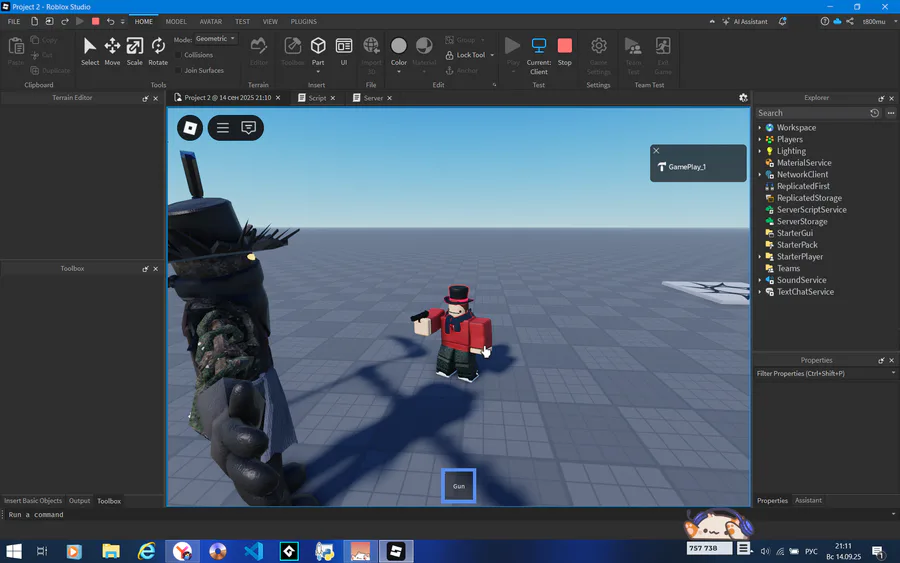The height and width of the screenshot is (563, 900).
Task: Expand the Lighting tree node
Action: point(760,151)
